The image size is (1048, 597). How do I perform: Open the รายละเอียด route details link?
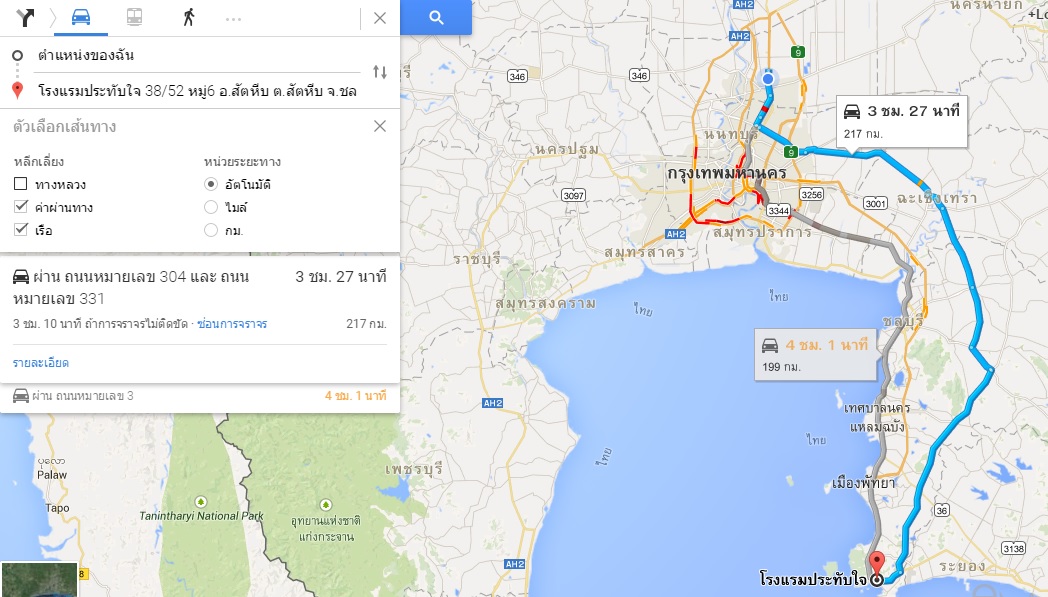(x=41, y=362)
